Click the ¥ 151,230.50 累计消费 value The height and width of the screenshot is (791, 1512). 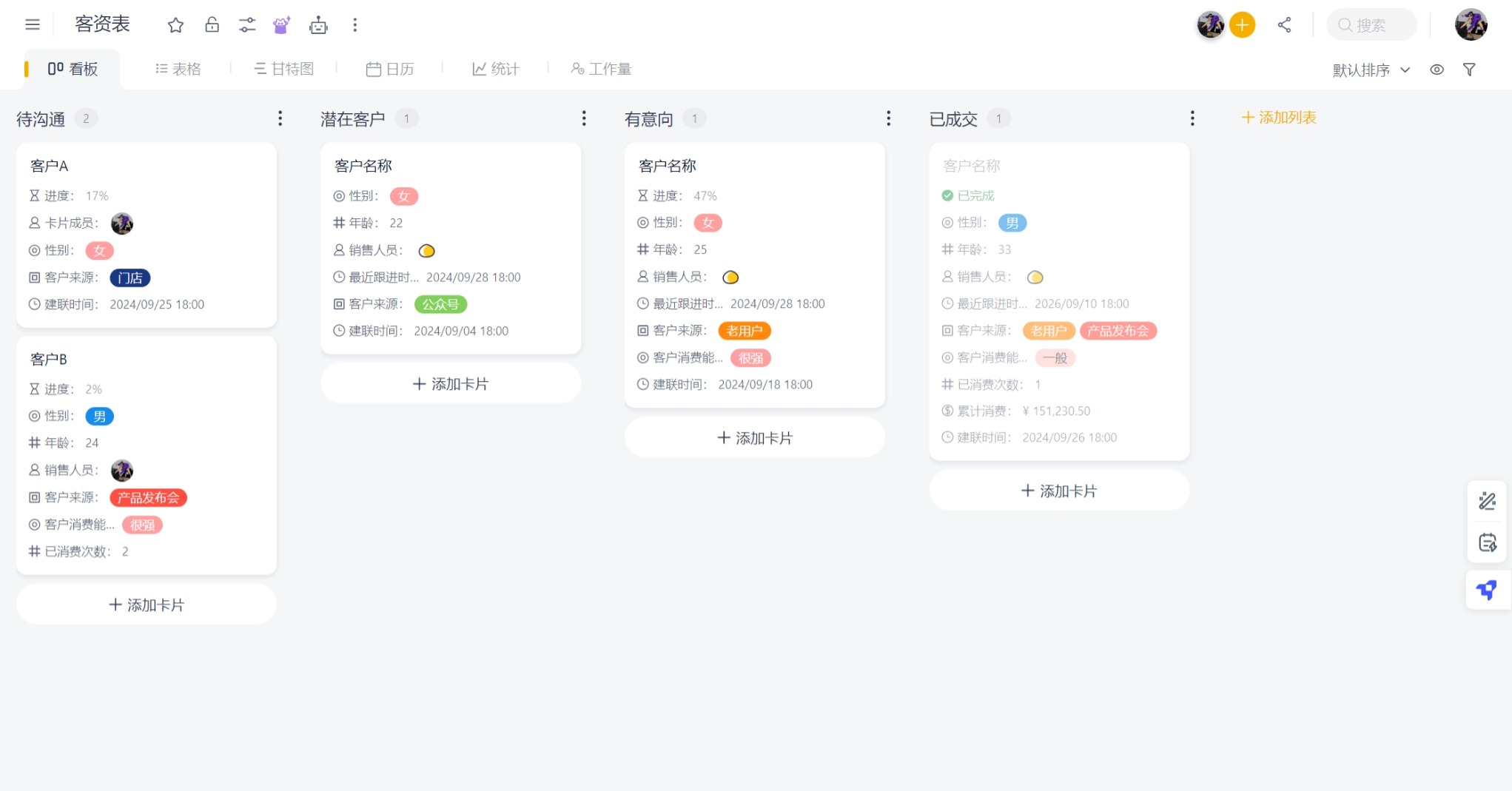point(1056,411)
